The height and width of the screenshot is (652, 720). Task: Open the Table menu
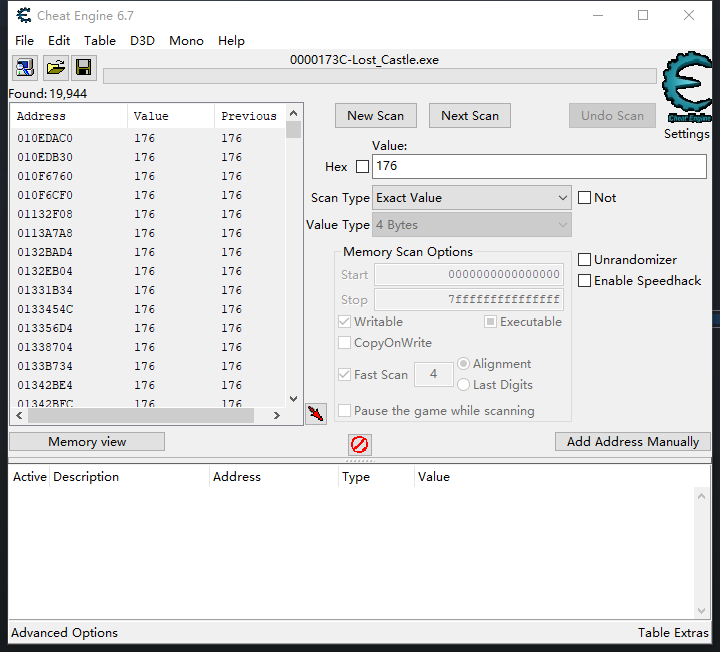100,41
